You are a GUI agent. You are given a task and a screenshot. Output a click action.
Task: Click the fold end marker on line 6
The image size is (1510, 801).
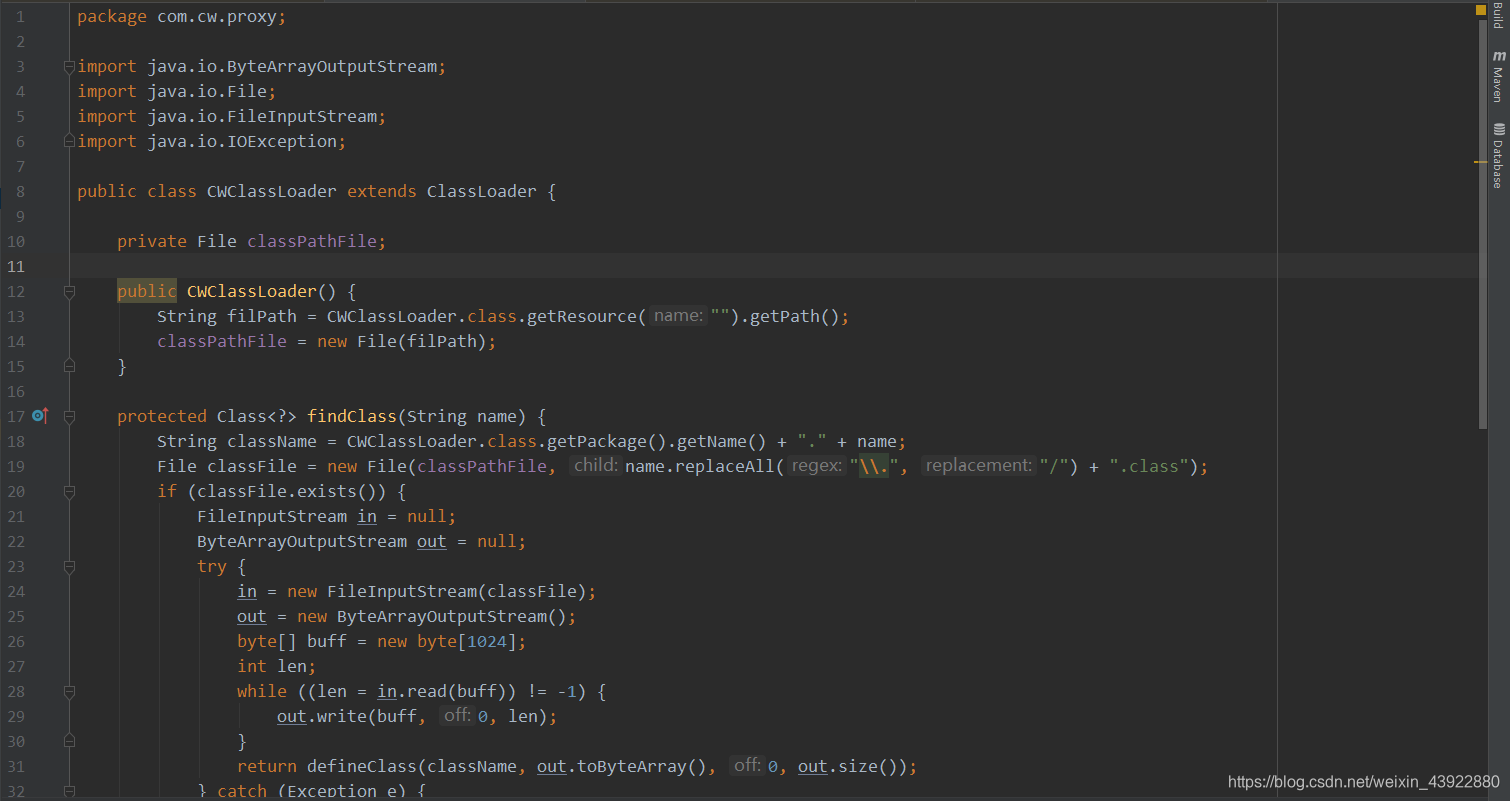tap(69, 142)
